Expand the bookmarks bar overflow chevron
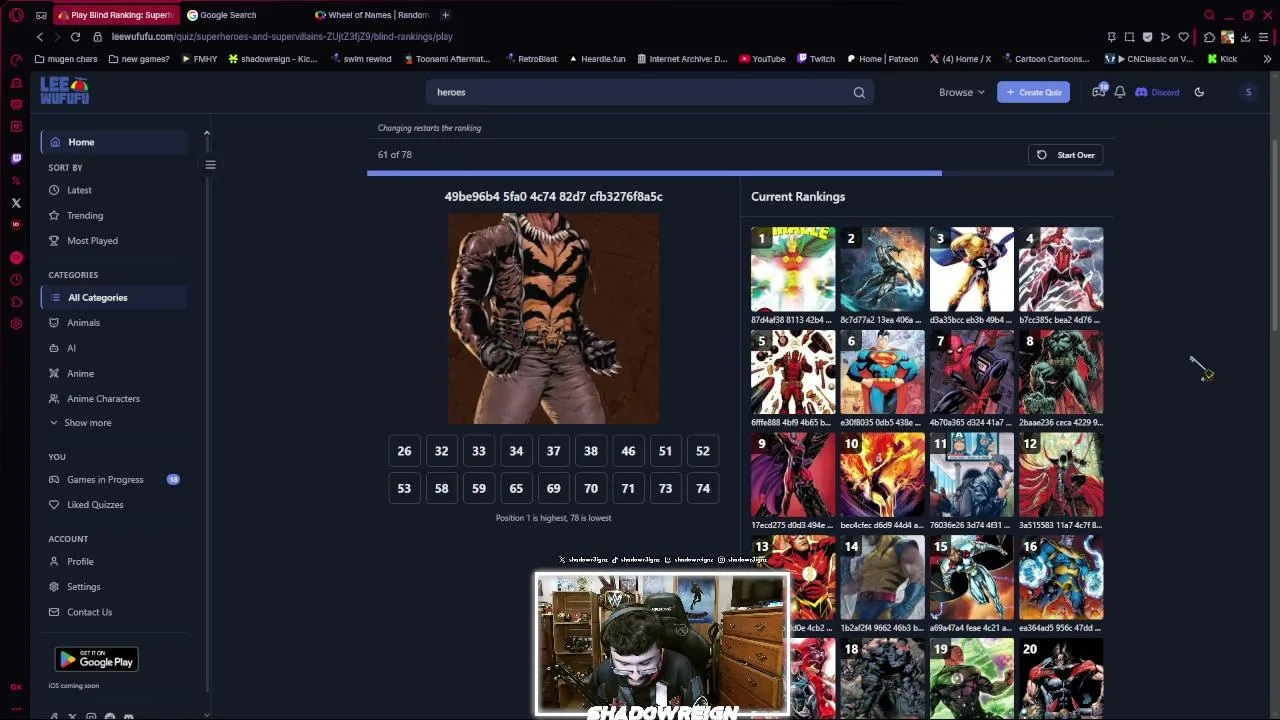 point(1267,59)
